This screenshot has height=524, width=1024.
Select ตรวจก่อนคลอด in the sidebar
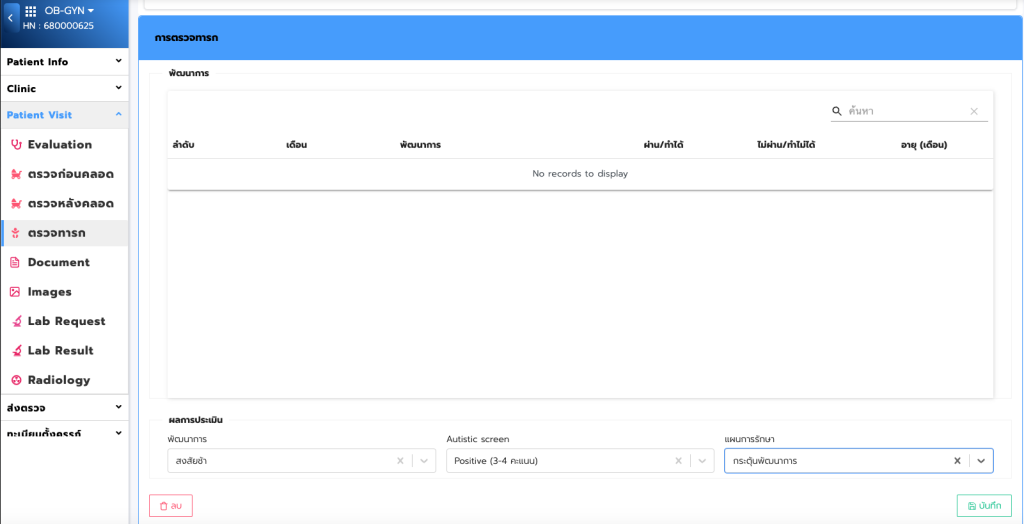[x=70, y=174]
